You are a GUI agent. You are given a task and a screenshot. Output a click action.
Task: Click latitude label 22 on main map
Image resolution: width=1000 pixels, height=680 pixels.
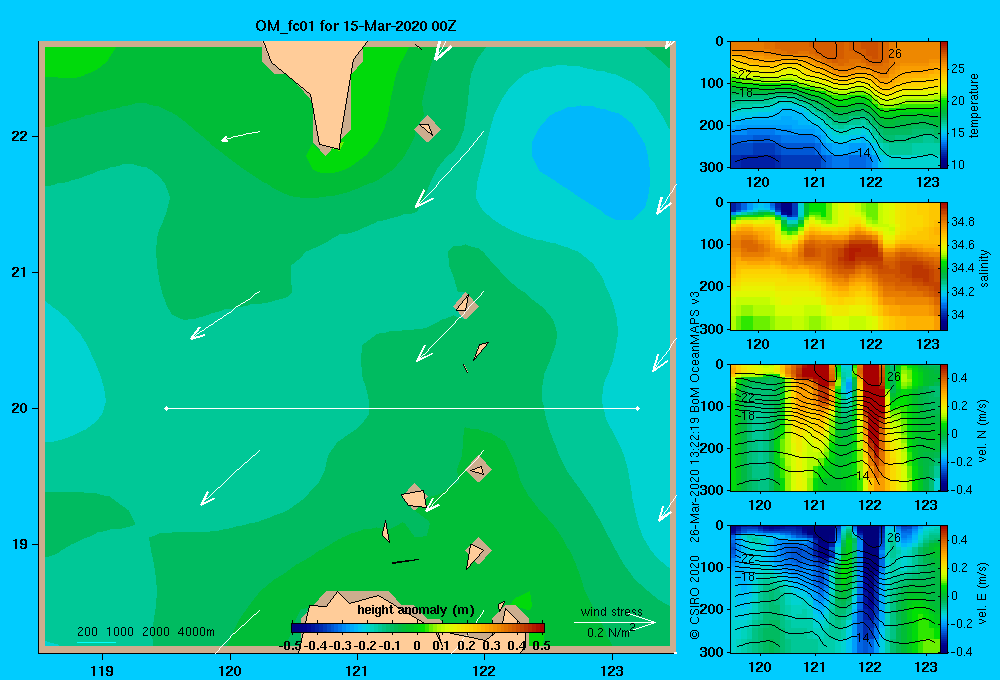20,137
